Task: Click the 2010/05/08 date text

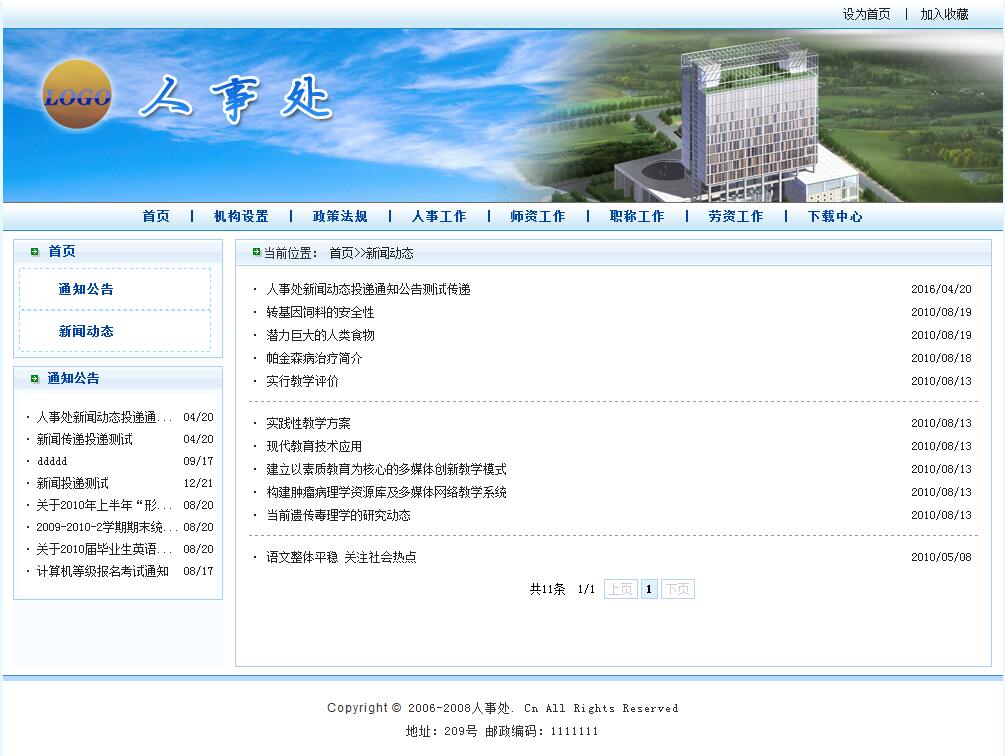Action: click(941, 557)
